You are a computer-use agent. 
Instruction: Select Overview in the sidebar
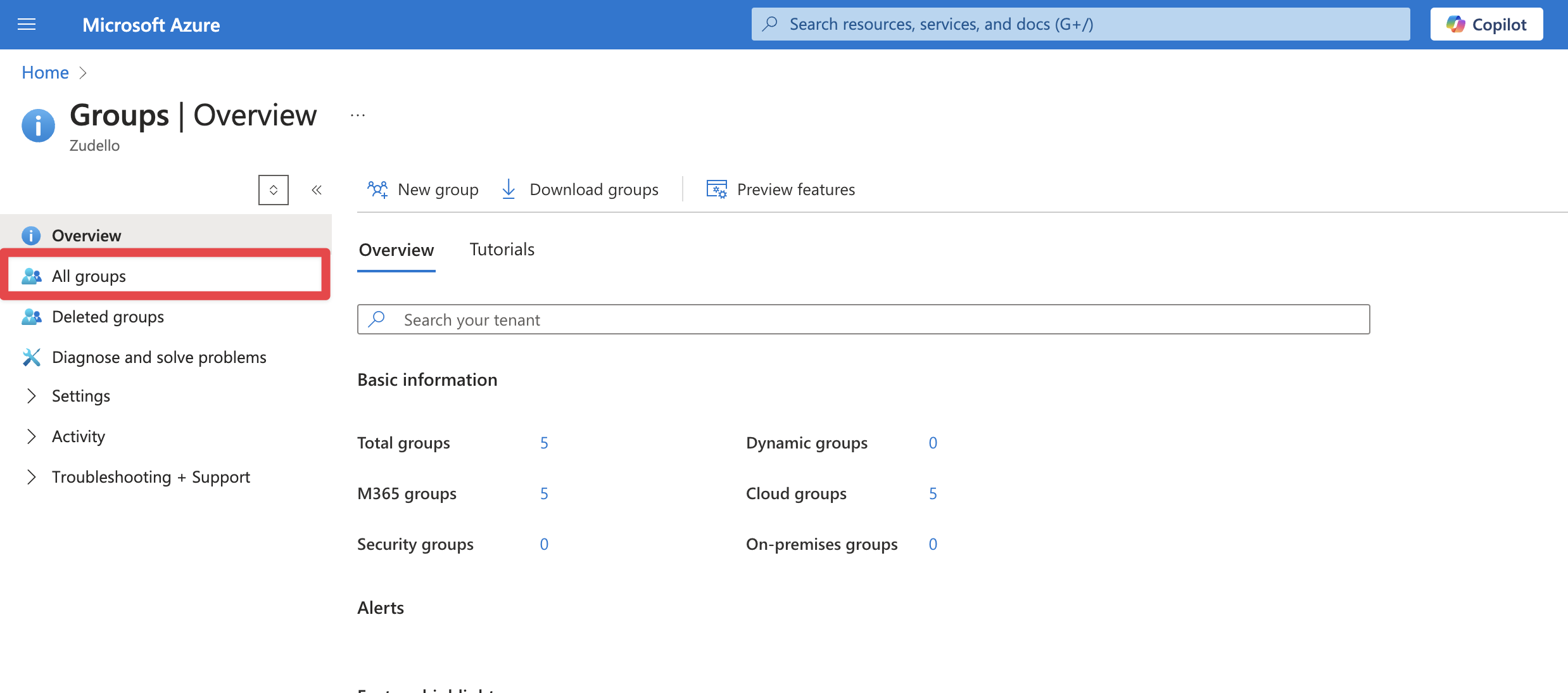click(165, 236)
